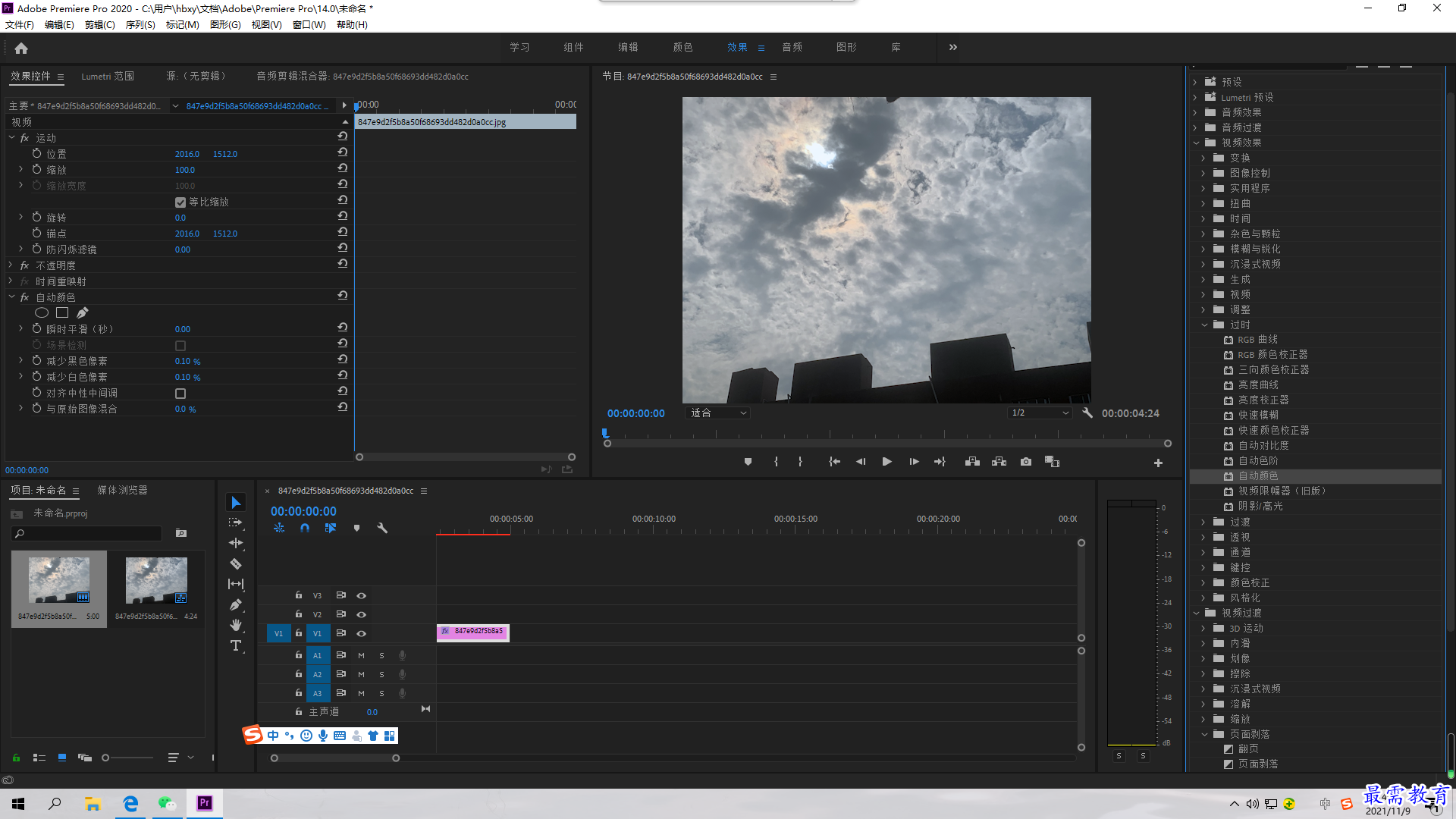Viewport: 1456px width, 819px height.
Task: Toggle V3 track visibility eye
Action: coord(362,596)
